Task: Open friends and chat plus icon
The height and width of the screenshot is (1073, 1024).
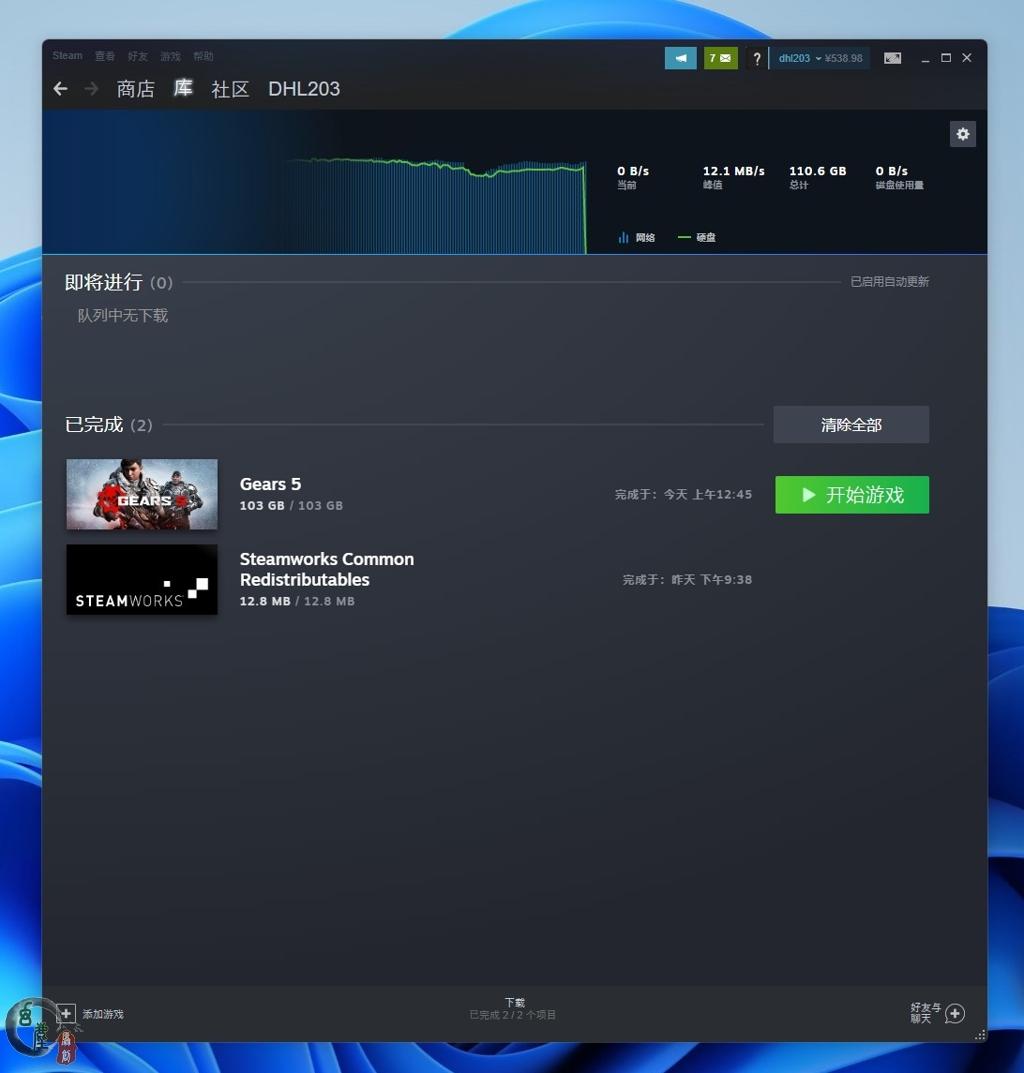Action: tap(955, 1013)
